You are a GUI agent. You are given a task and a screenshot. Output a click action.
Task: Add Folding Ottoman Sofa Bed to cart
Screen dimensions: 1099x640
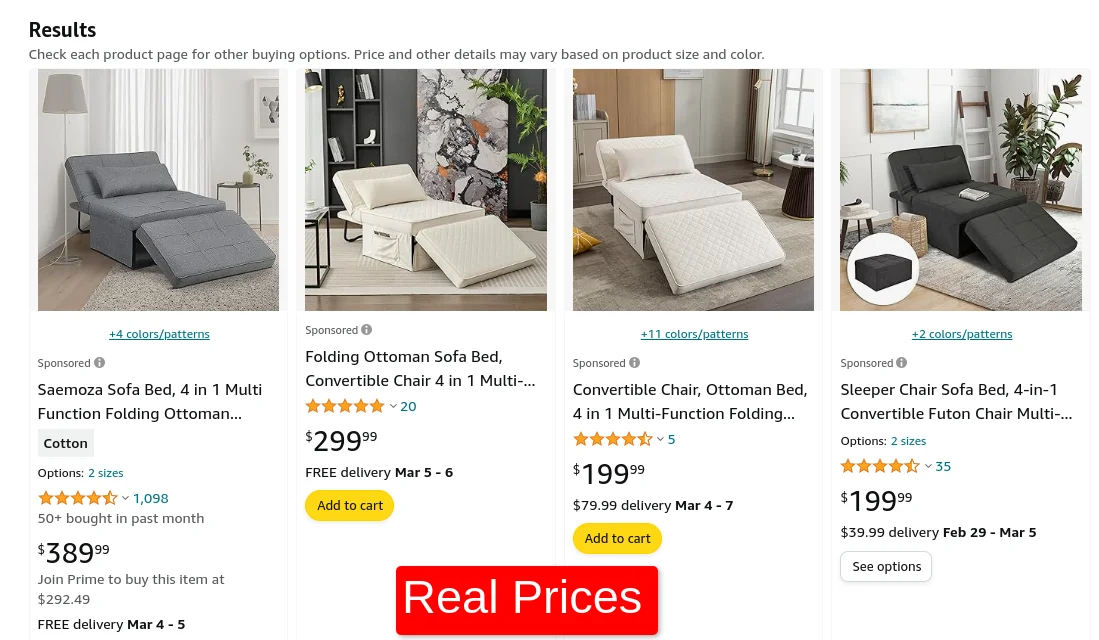pos(349,505)
